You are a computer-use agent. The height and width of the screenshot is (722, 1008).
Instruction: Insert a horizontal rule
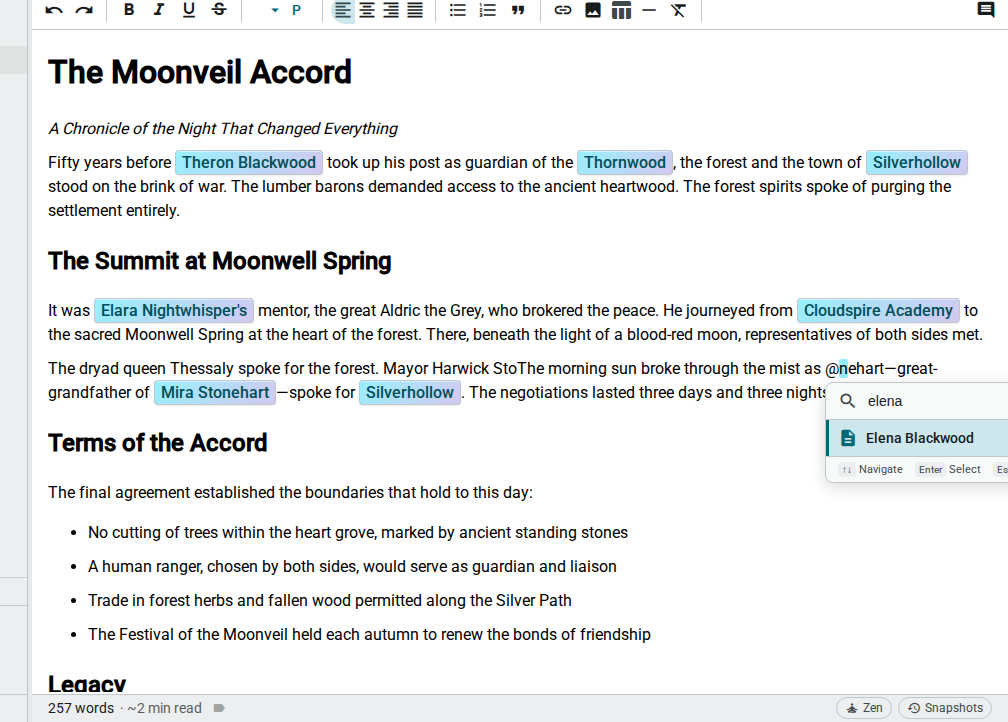pyautogui.click(x=649, y=10)
